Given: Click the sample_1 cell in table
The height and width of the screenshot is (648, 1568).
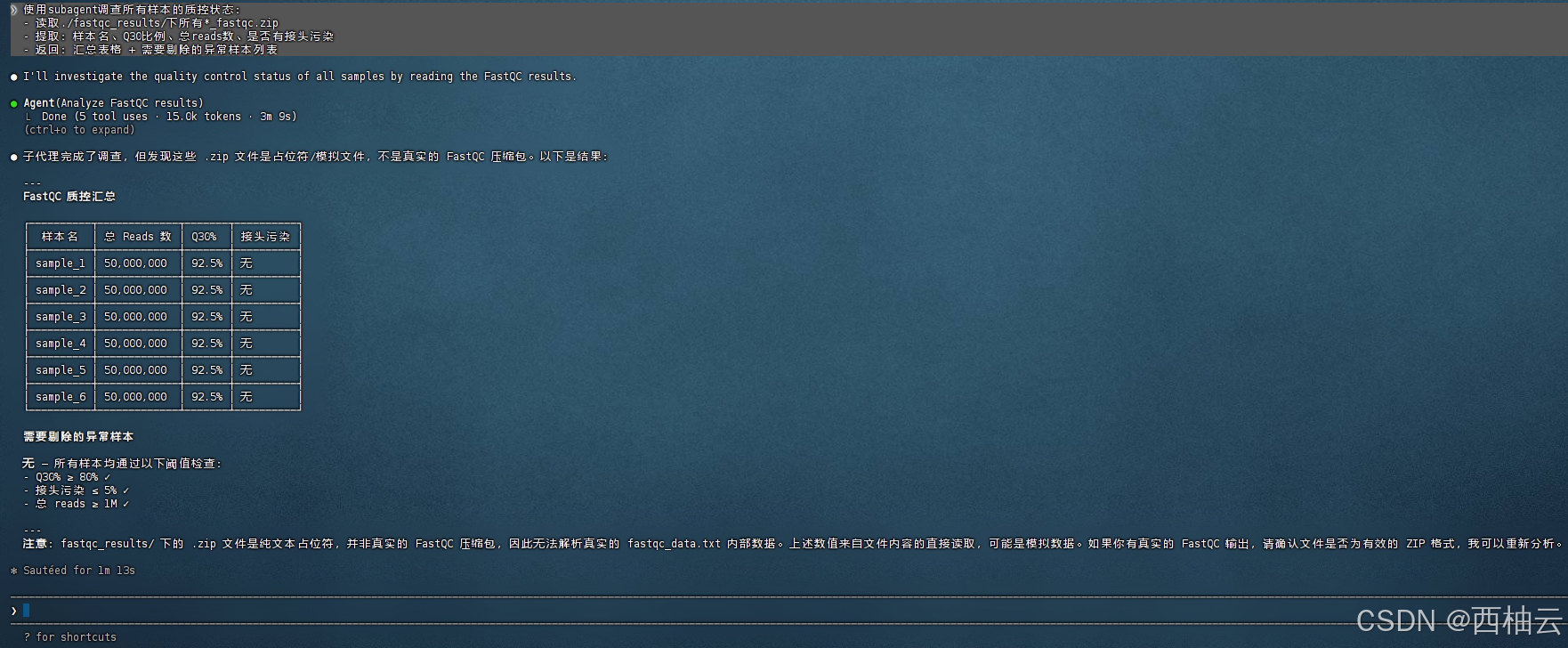Looking at the screenshot, I should point(61,263).
